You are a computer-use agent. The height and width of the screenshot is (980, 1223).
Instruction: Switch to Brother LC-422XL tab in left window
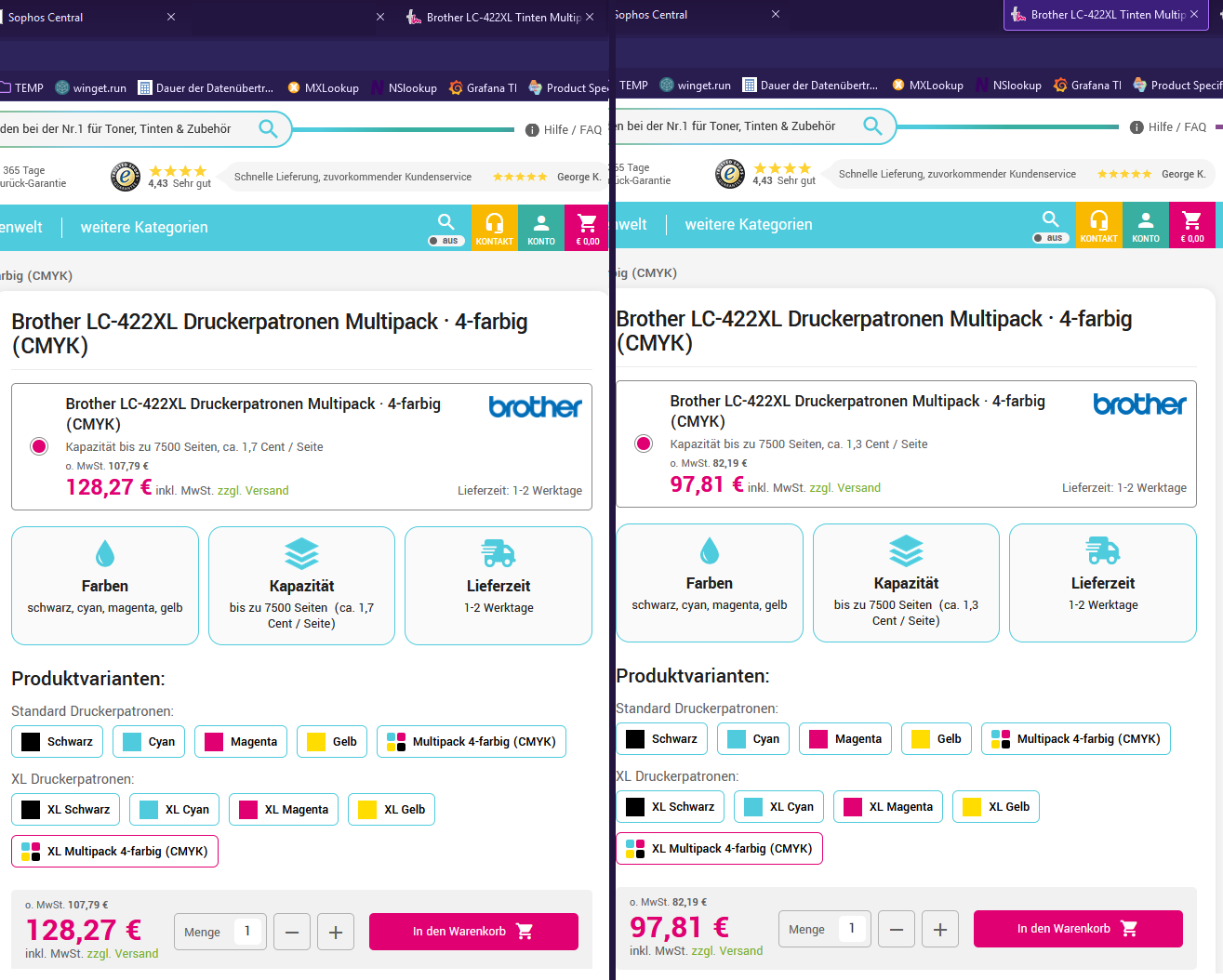tap(500, 18)
